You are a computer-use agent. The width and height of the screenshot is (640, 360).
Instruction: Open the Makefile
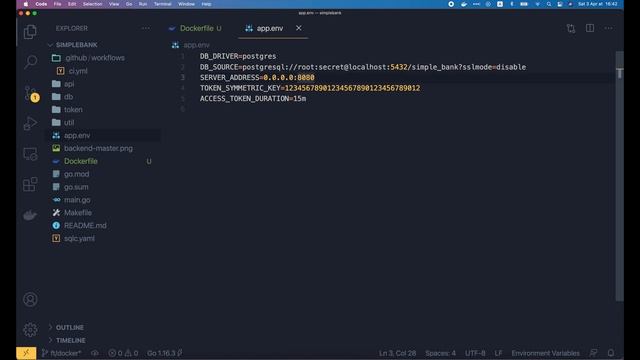(x=78, y=213)
